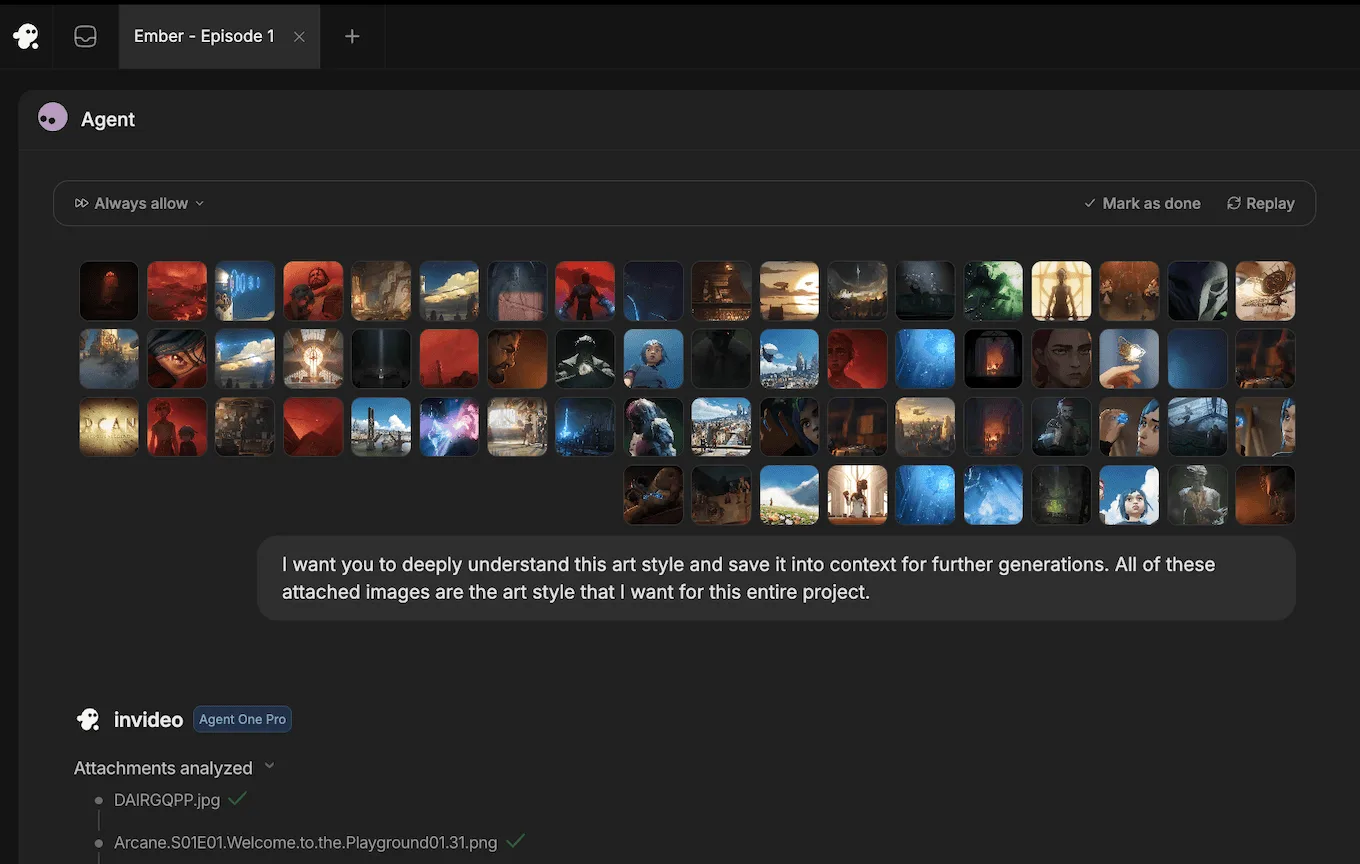1360x864 pixels.
Task: Click the Agent One Pro badge
Action: pyautogui.click(x=242, y=719)
